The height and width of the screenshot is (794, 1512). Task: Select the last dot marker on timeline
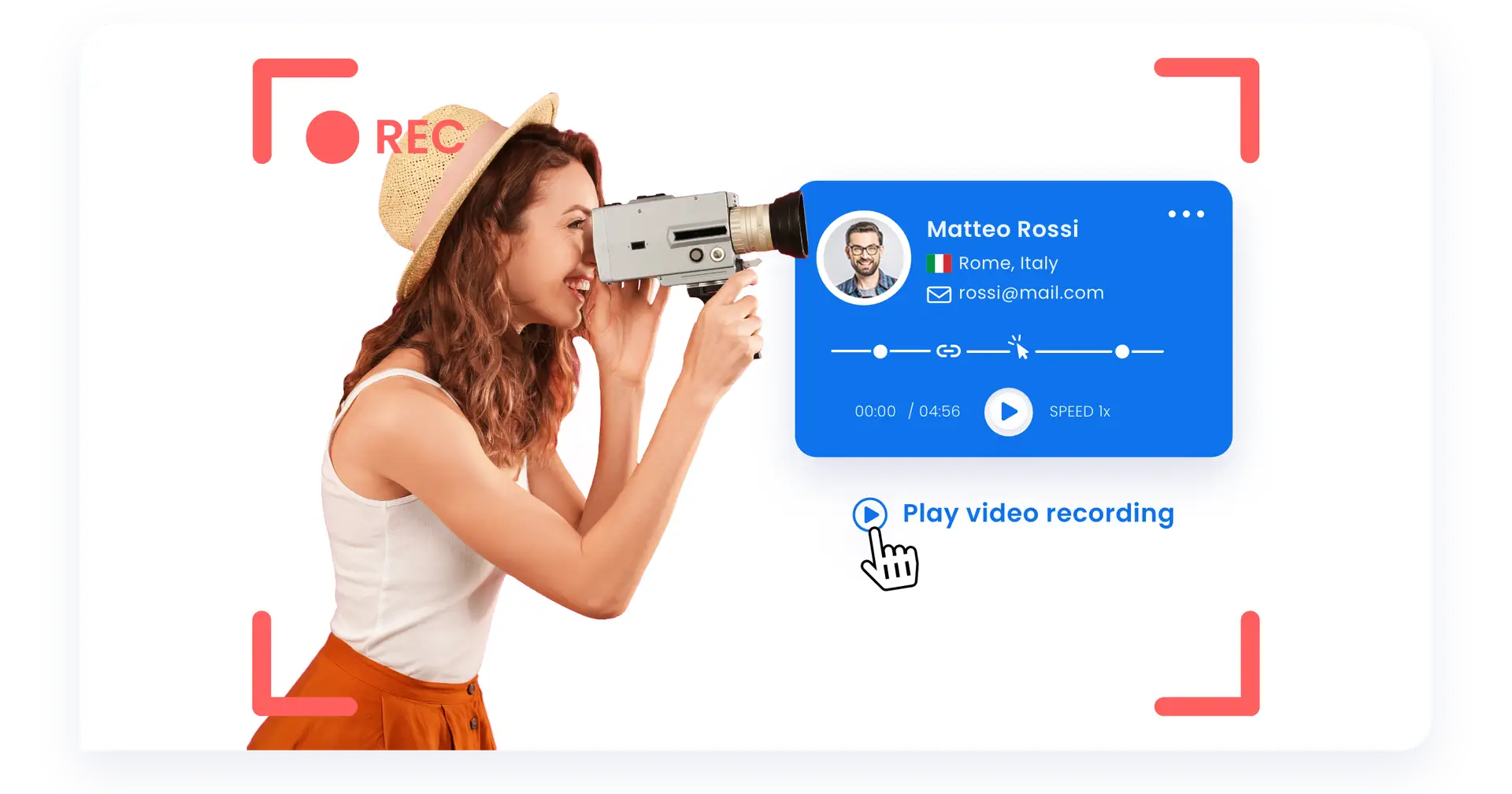pyautogui.click(x=1122, y=351)
